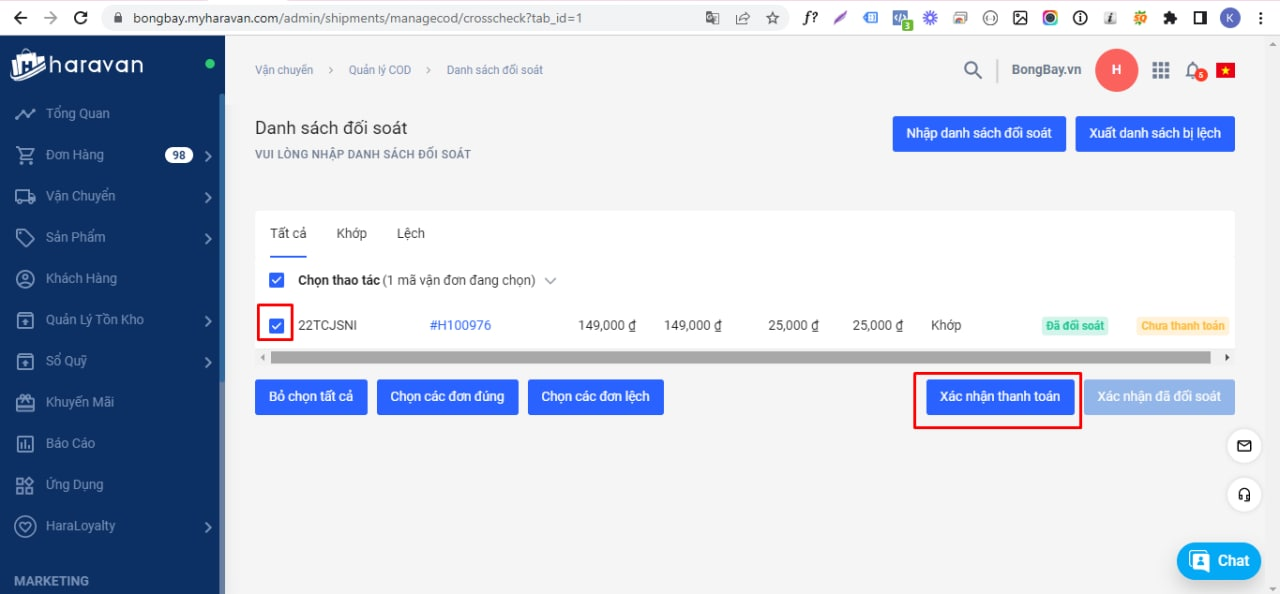Click the red H user avatar
The width and height of the screenshot is (1280, 594).
[x=1116, y=70]
